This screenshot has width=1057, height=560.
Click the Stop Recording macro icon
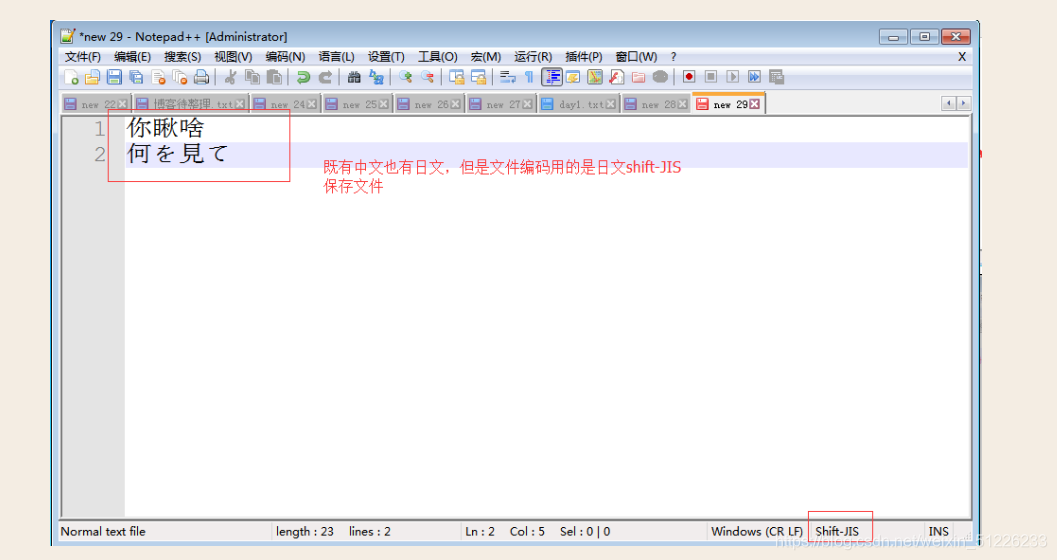(711, 77)
